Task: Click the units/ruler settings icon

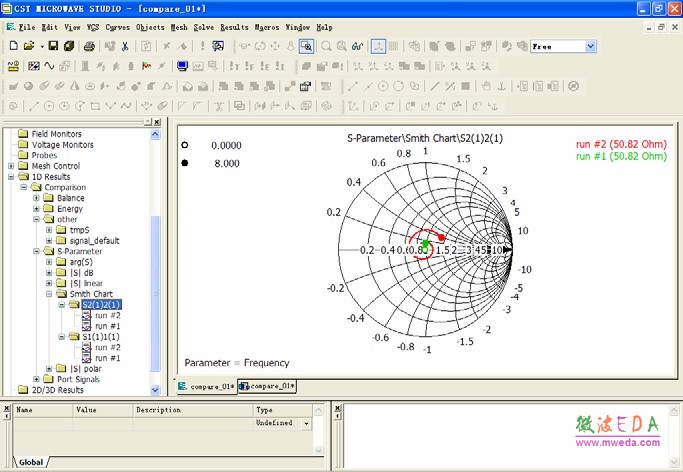Action: (x=14, y=66)
